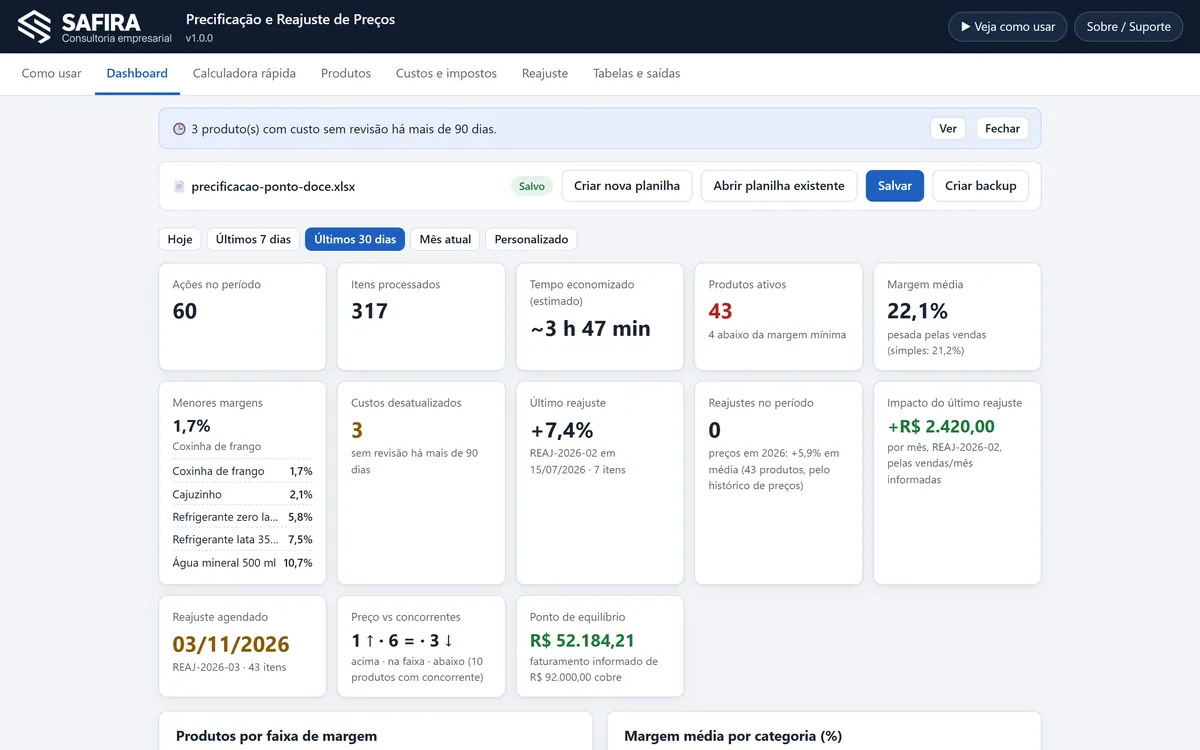Choose the Personalizado period filter
This screenshot has width=1200, height=750.
click(531, 240)
